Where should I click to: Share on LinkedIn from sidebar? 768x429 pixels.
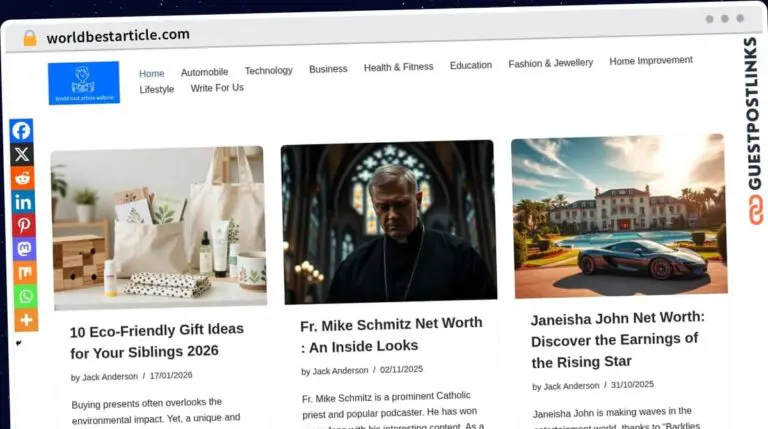pyautogui.click(x=22, y=202)
